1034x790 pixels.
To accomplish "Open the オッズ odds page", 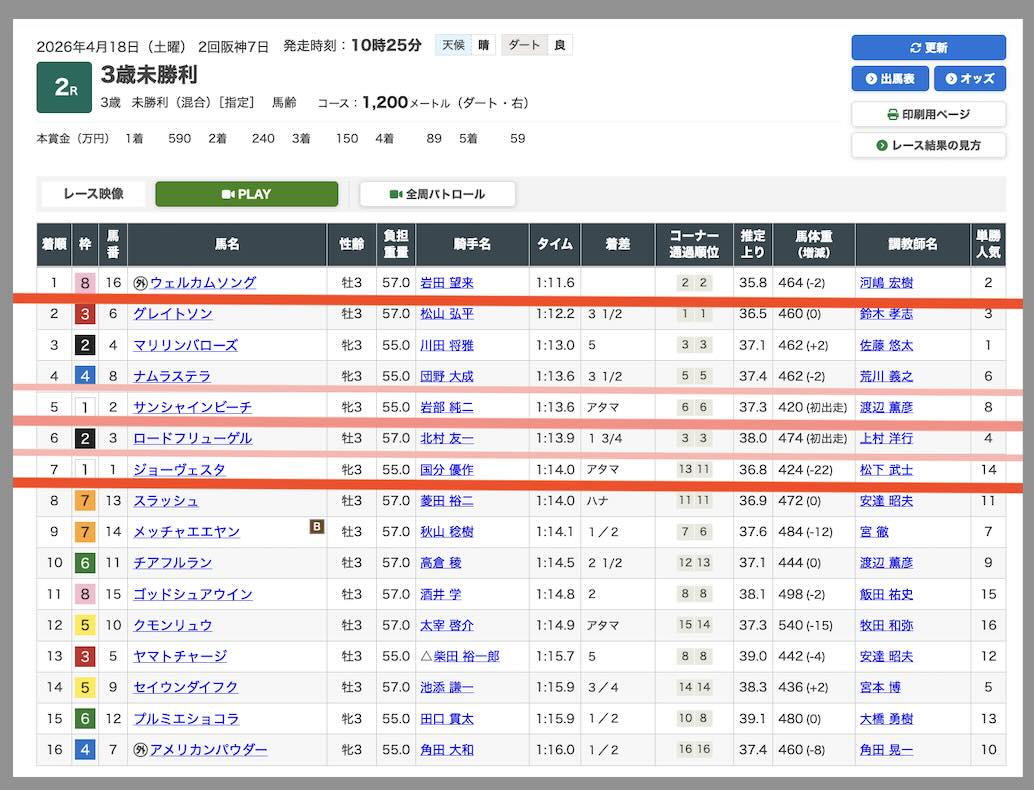I will [x=969, y=79].
